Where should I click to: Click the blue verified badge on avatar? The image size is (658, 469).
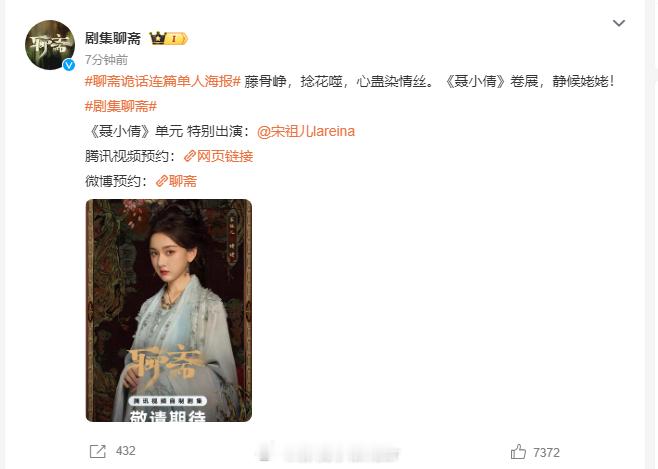tap(69, 65)
